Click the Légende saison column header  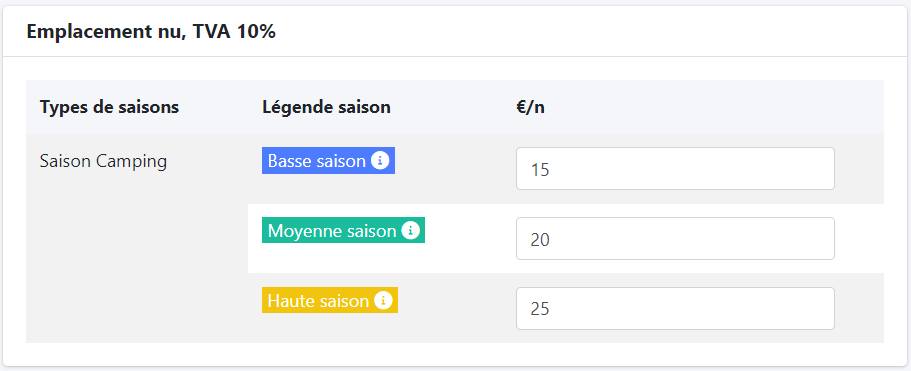326,107
